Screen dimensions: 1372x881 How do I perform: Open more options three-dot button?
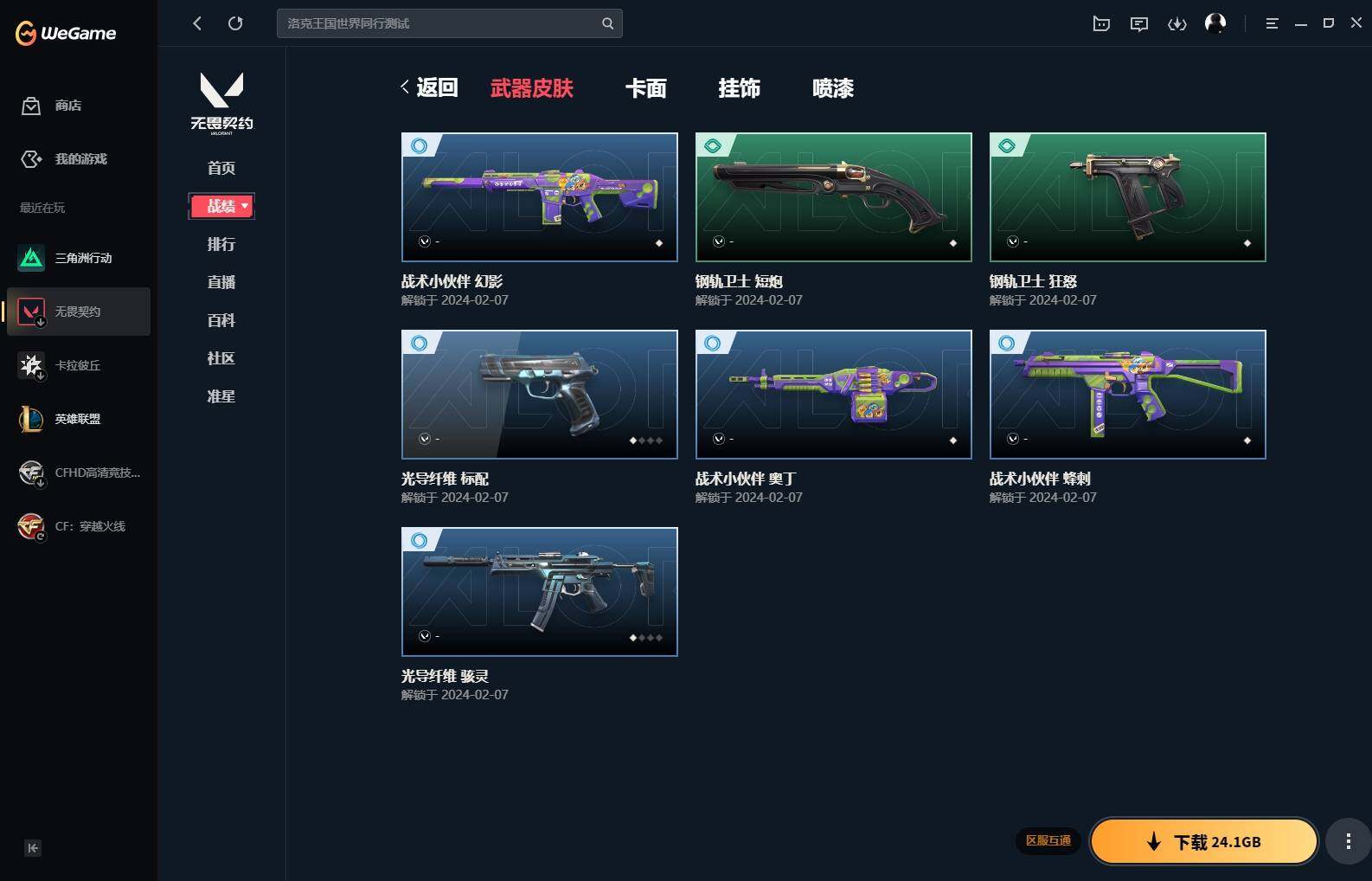tap(1348, 841)
